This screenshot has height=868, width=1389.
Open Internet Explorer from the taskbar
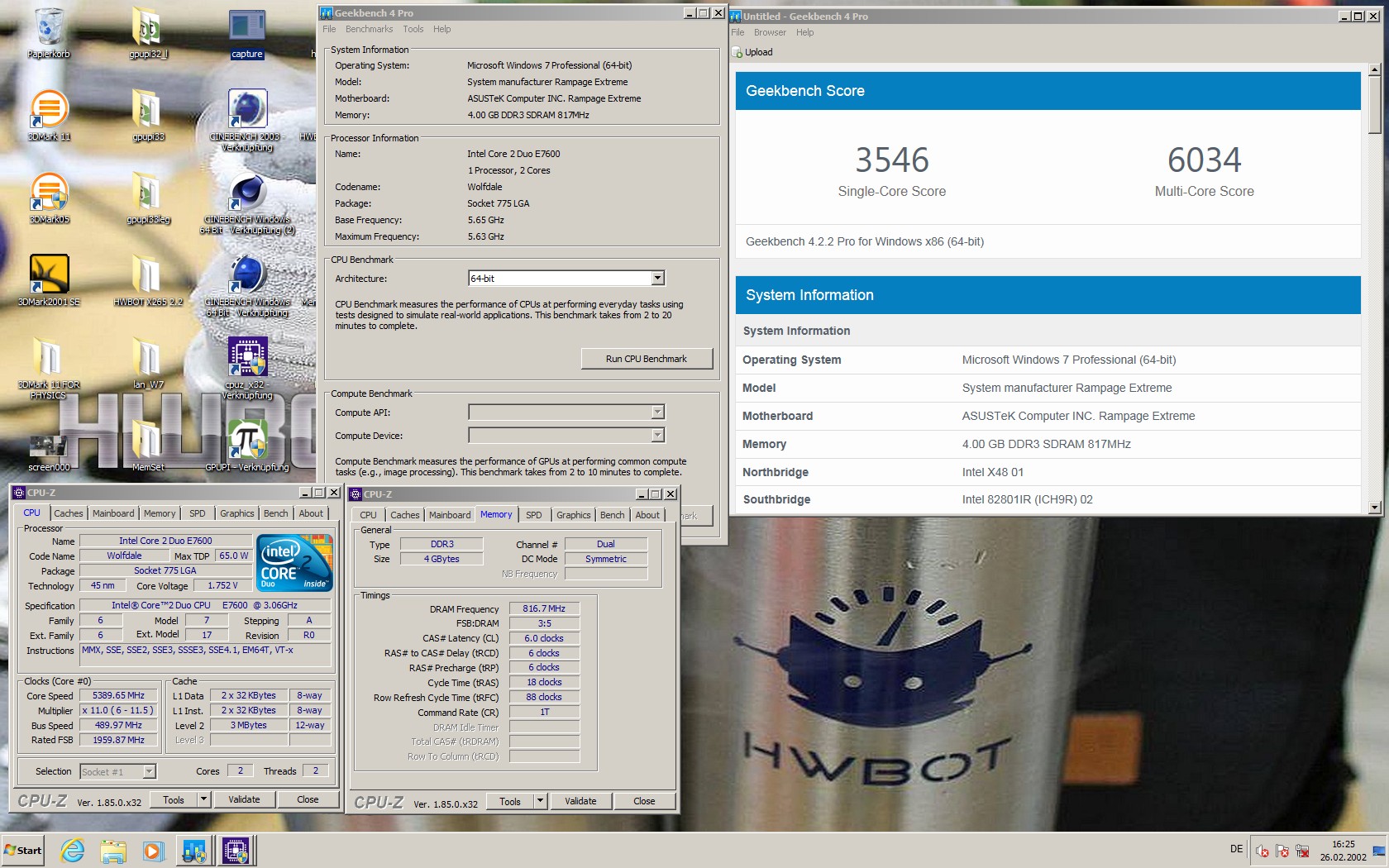[x=73, y=850]
